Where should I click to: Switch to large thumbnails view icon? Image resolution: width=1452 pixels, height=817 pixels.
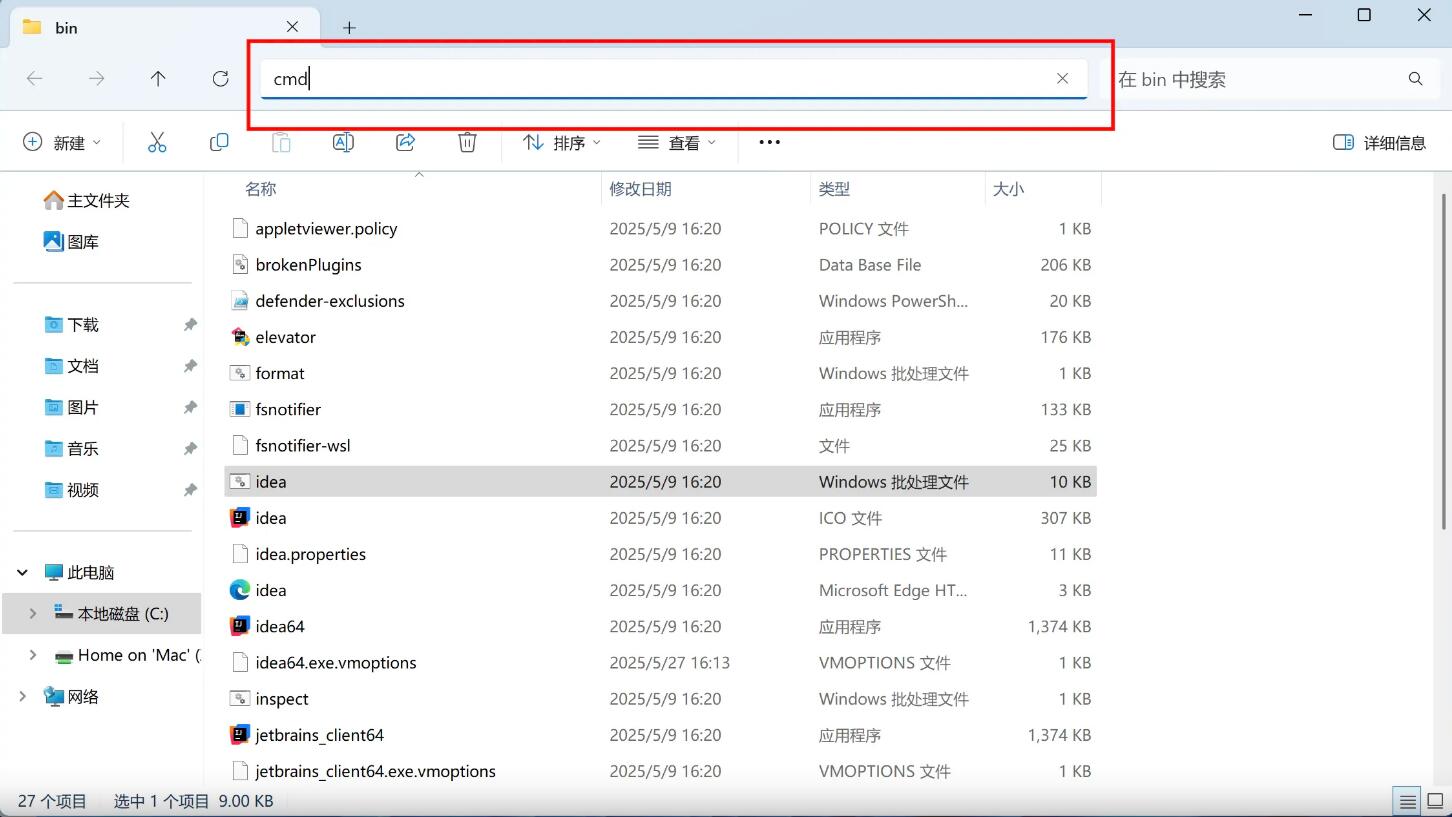pyautogui.click(x=1434, y=801)
